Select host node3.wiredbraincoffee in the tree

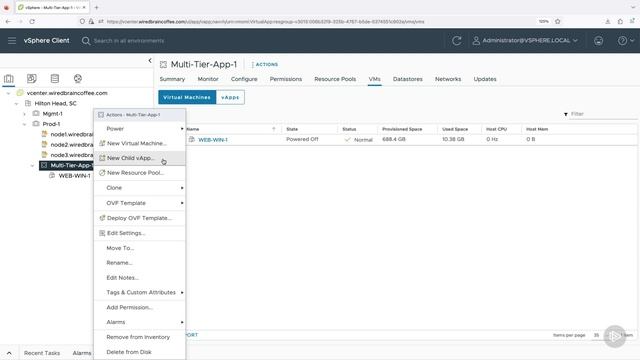[x=71, y=155]
